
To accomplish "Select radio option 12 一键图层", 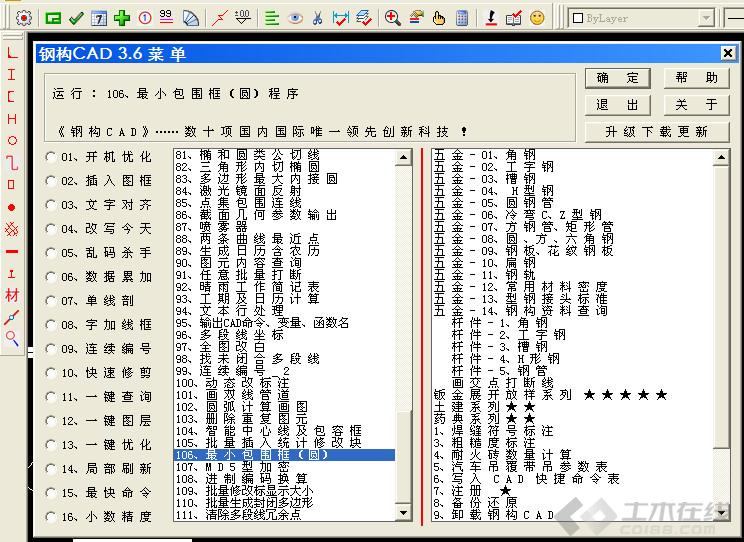I will pos(51,421).
